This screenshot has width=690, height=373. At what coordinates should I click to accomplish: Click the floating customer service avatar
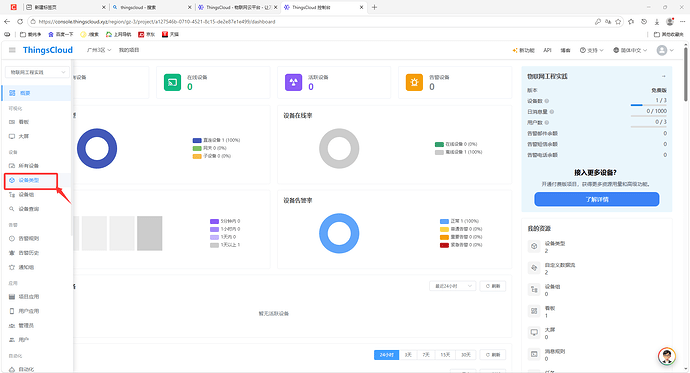coord(667,356)
